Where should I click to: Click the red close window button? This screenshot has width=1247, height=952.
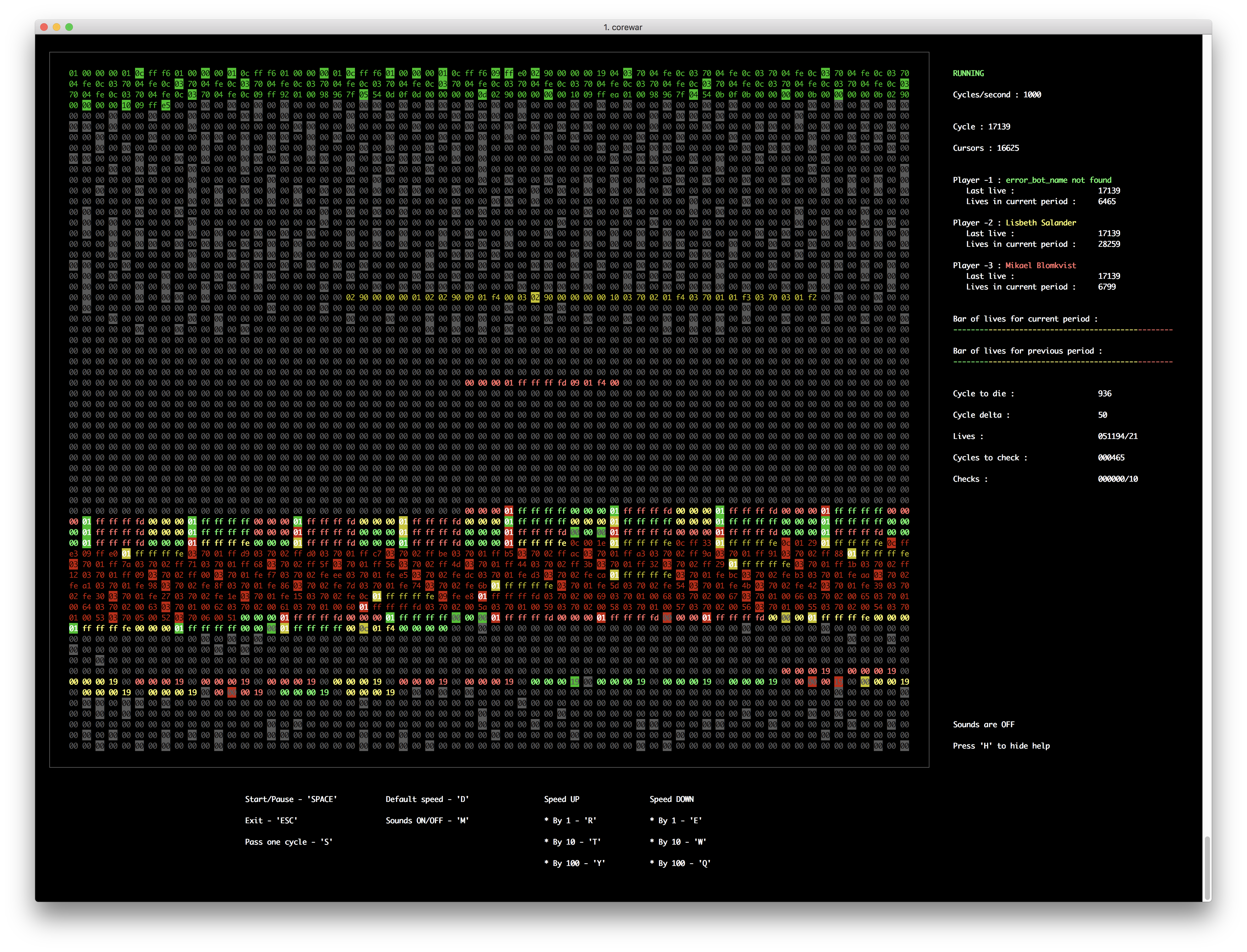44,27
